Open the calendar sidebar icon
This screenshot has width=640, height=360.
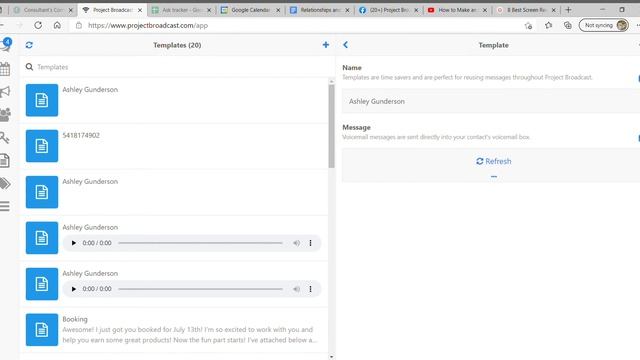coord(5,69)
